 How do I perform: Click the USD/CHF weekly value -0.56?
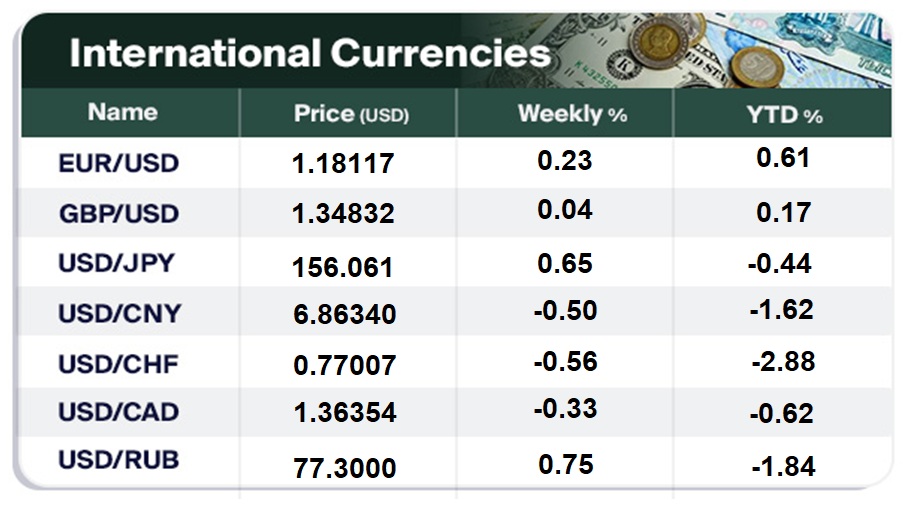click(x=565, y=361)
